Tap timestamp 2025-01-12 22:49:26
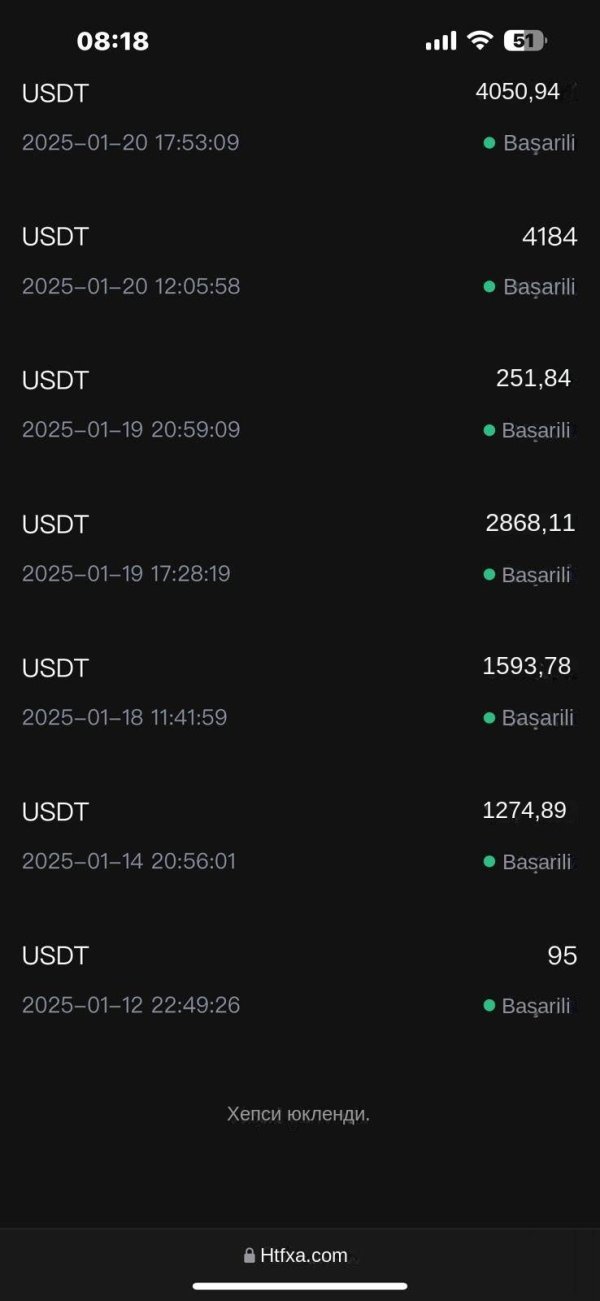The image size is (600, 1301). [131, 1005]
